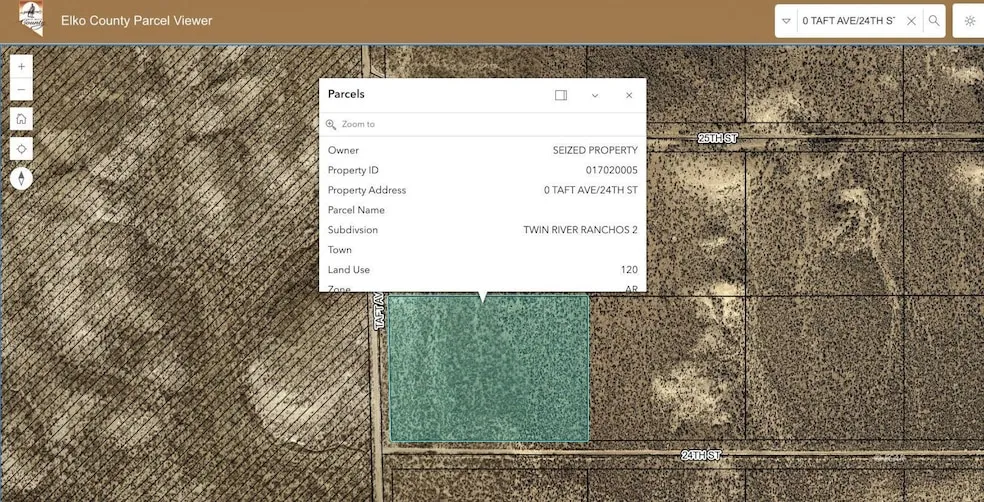Dock the Parcels popup to the side
This screenshot has height=502, width=984.
pyautogui.click(x=561, y=95)
